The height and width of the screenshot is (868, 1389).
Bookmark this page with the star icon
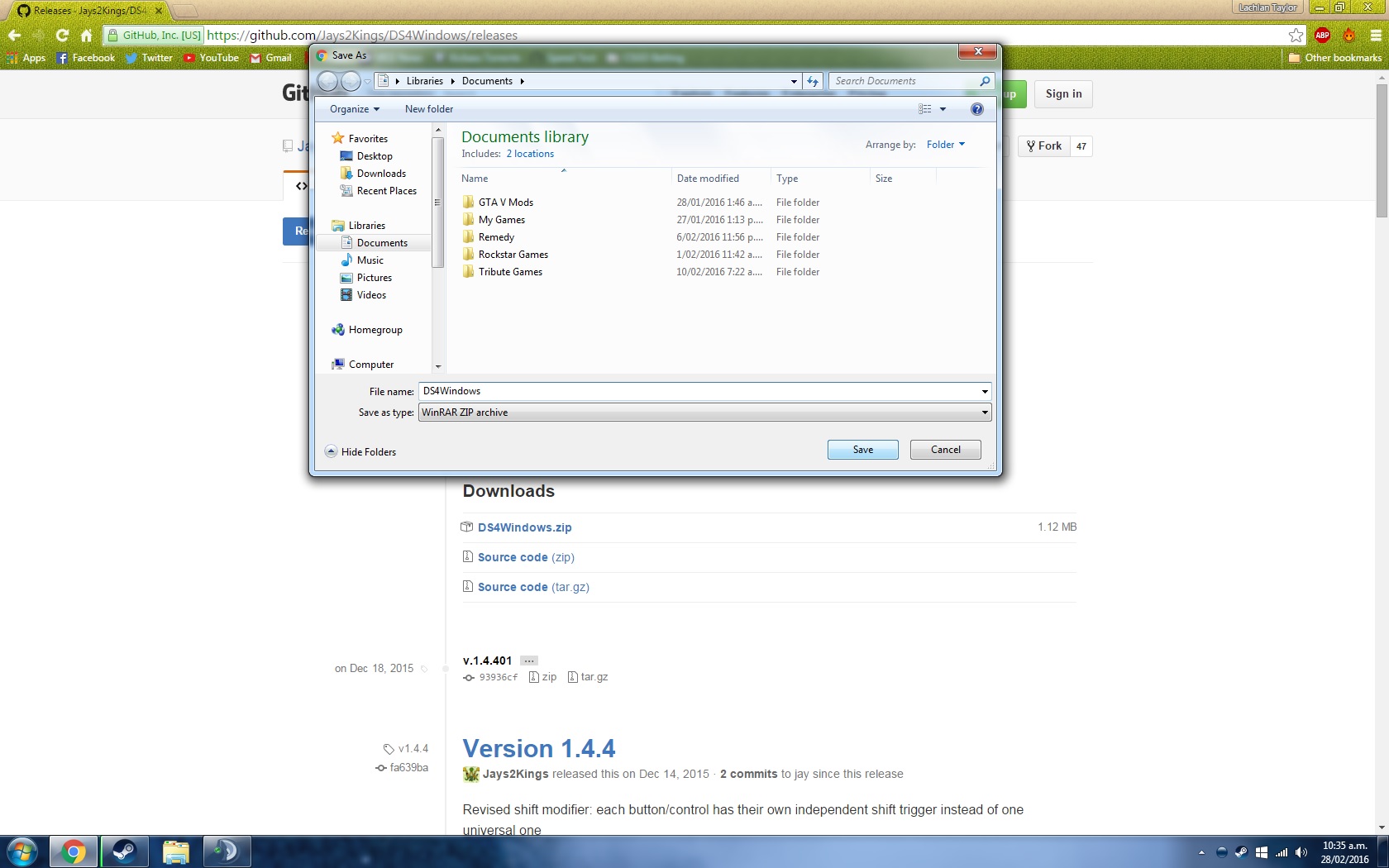1296,35
